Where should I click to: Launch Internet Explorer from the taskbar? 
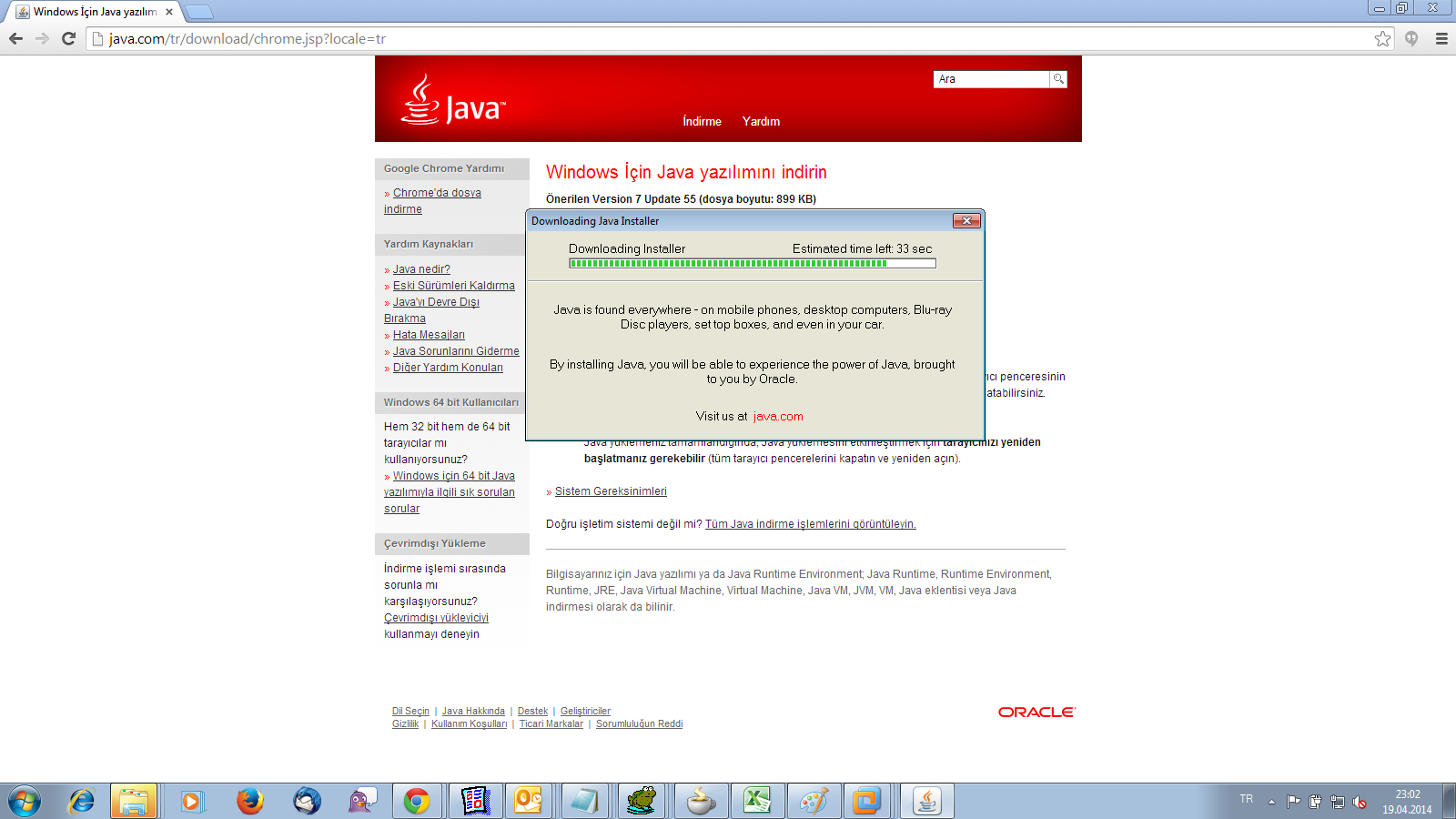pos(82,802)
